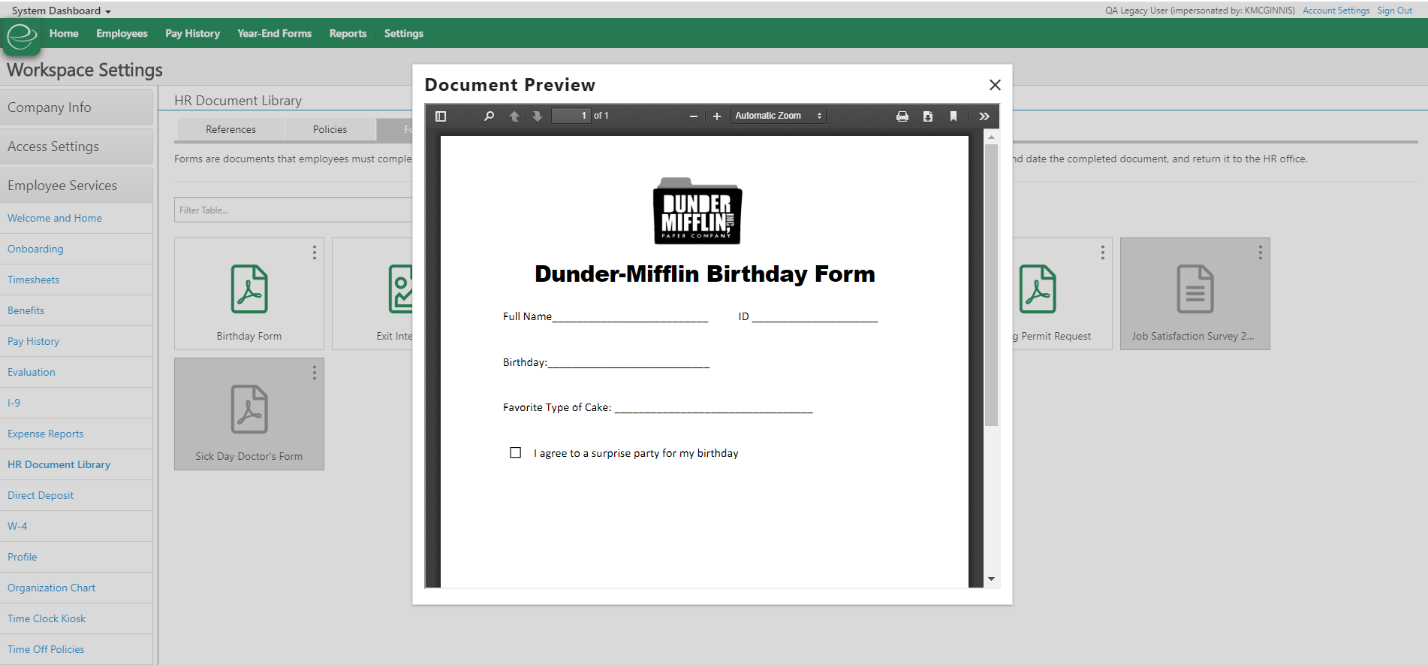Viewport: 1428px width, 665px height.
Task: Go to Onboarding settings
Action: (x=35, y=249)
